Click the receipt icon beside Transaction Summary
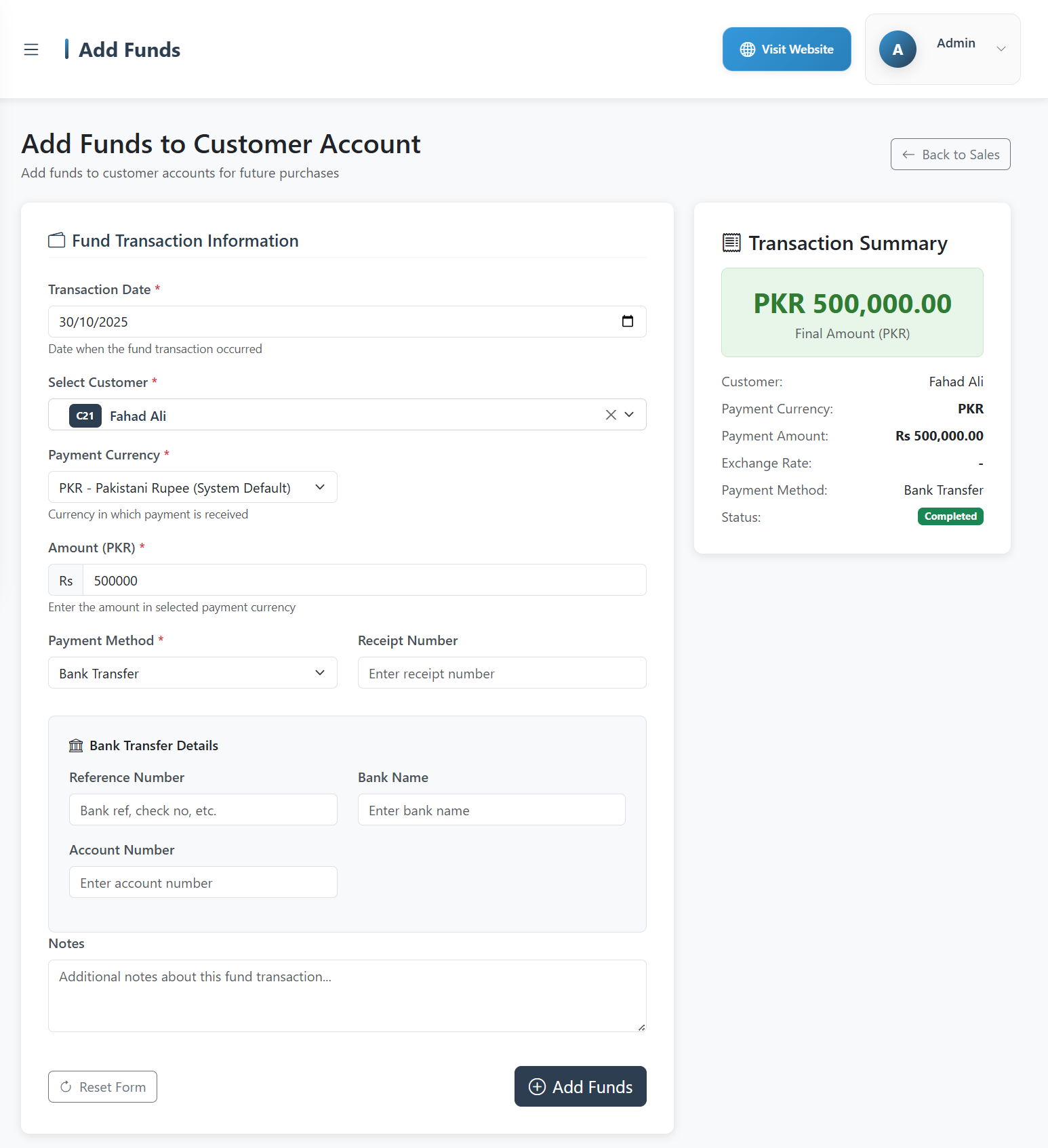 tap(731, 243)
